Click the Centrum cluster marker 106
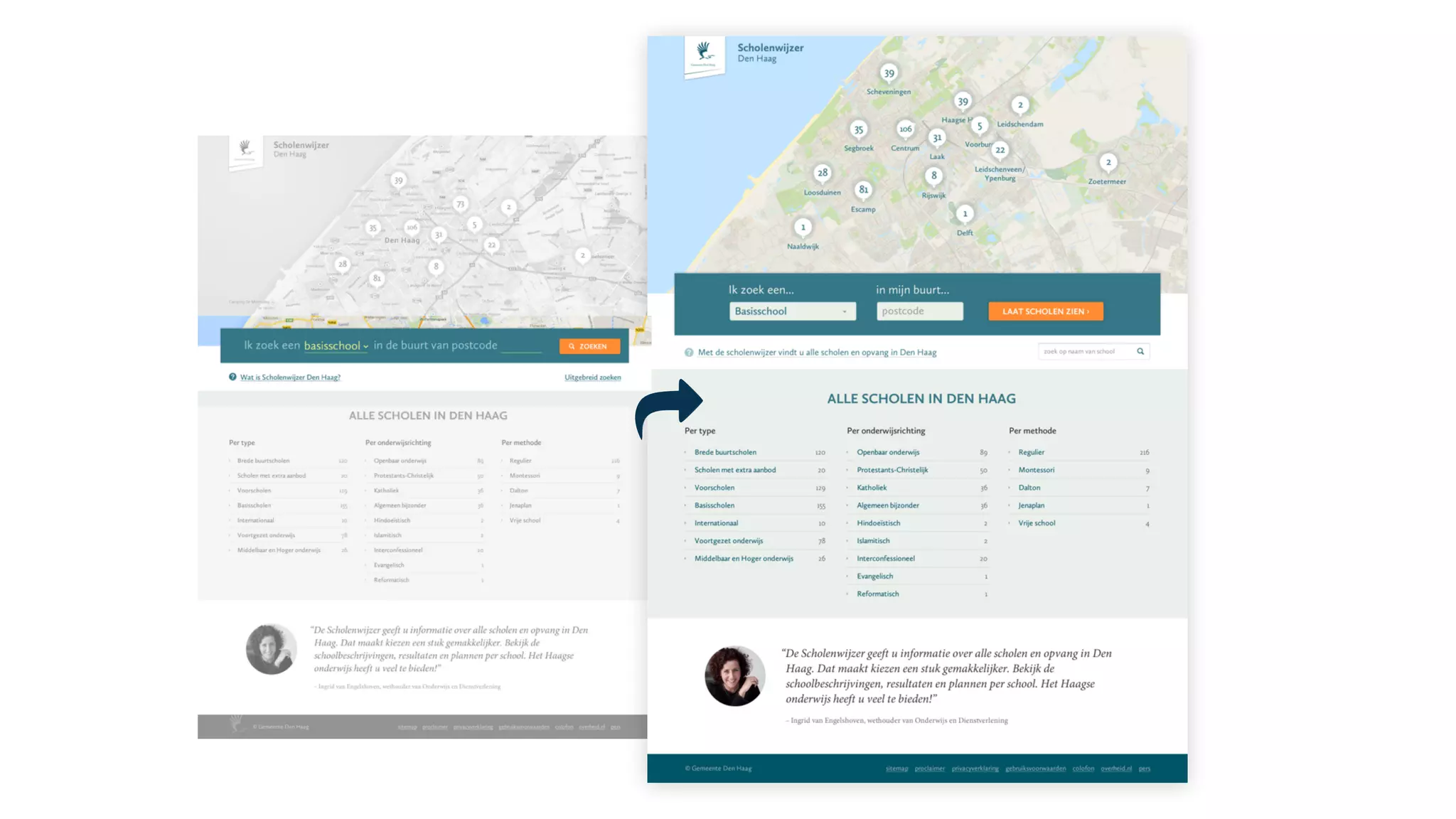This screenshot has height=819, width=1456. [x=905, y=129]
